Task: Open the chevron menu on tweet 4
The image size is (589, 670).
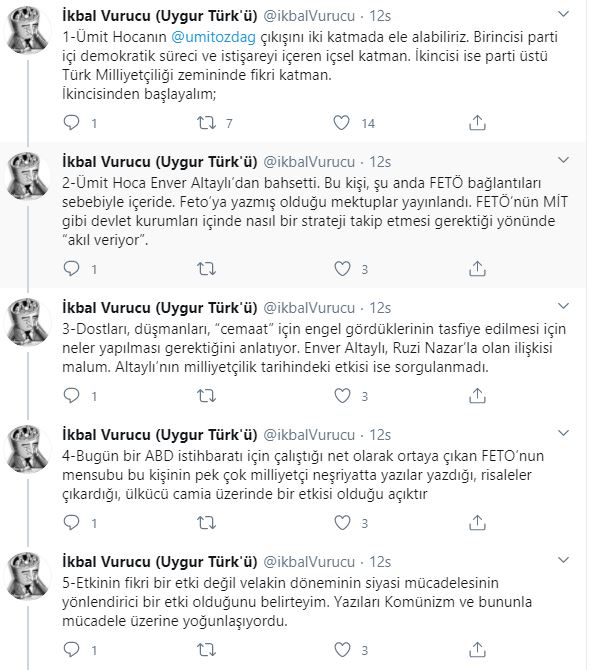Action: coord(564,433)
